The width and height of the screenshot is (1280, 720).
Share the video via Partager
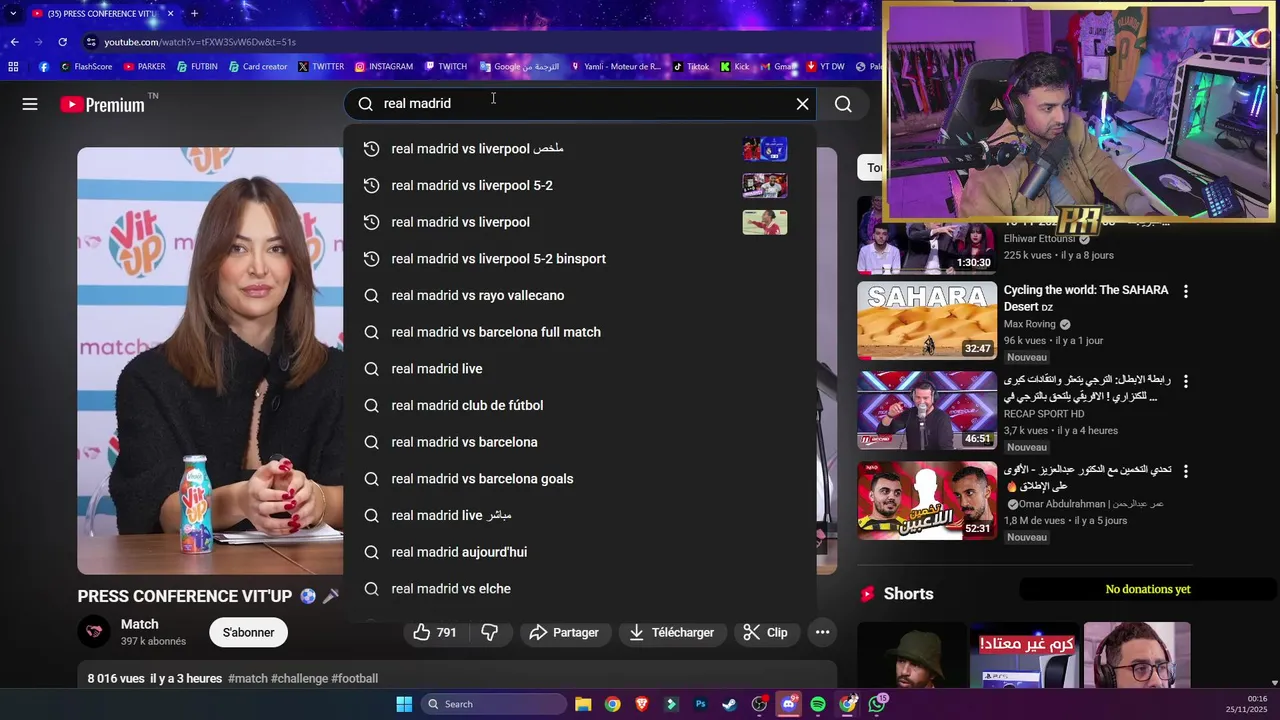click(564, 633)
